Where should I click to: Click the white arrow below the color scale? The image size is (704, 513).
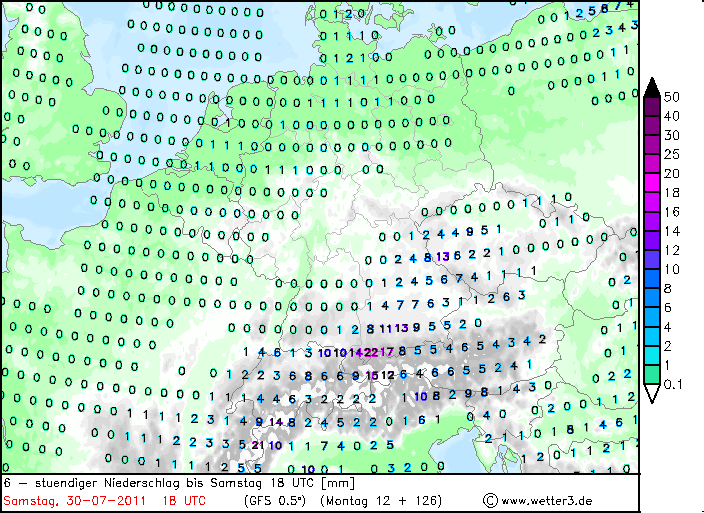tap(652, 393)
